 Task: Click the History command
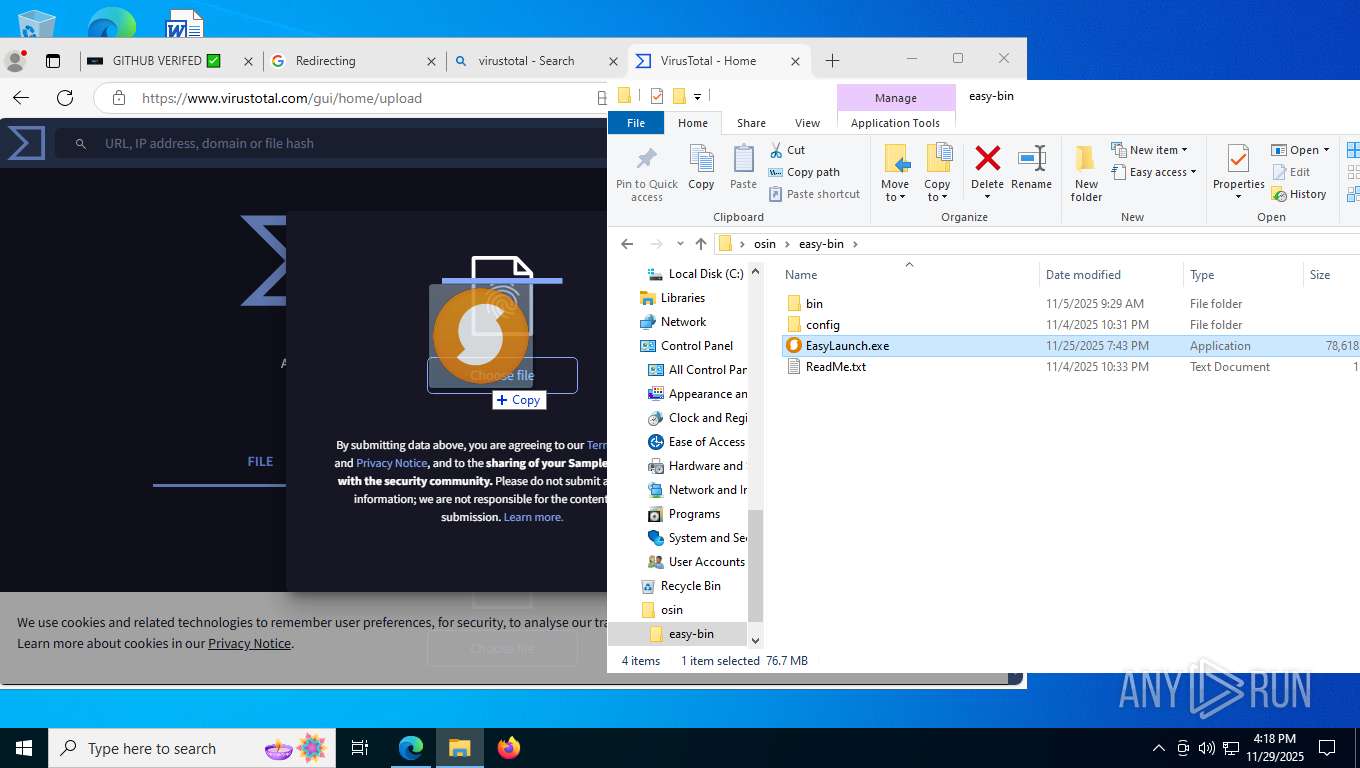[x=1299, y=194]
